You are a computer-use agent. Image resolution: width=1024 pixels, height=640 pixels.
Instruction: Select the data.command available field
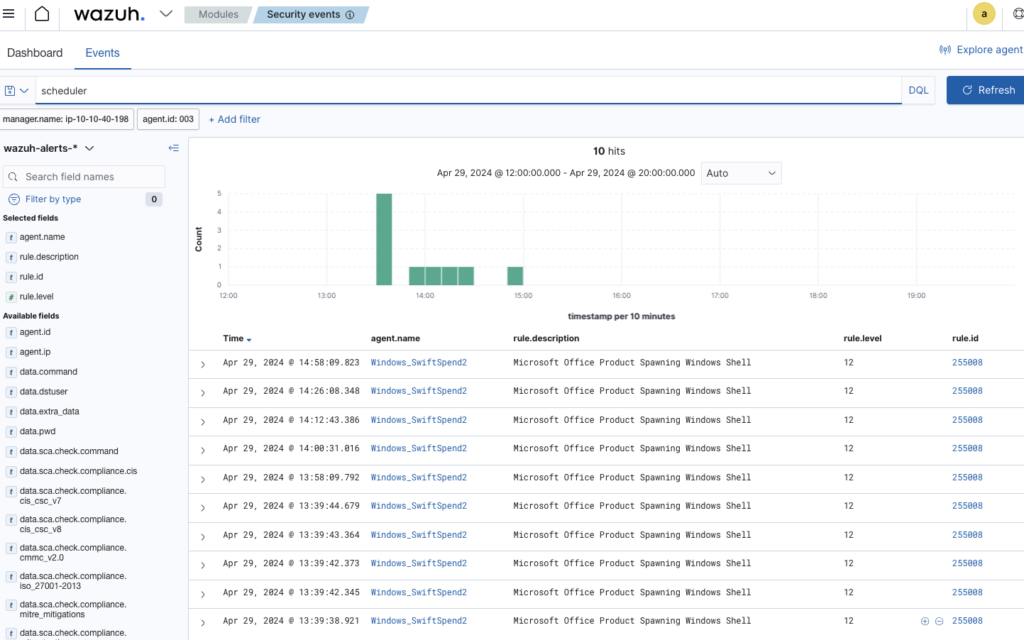(48, 372)
